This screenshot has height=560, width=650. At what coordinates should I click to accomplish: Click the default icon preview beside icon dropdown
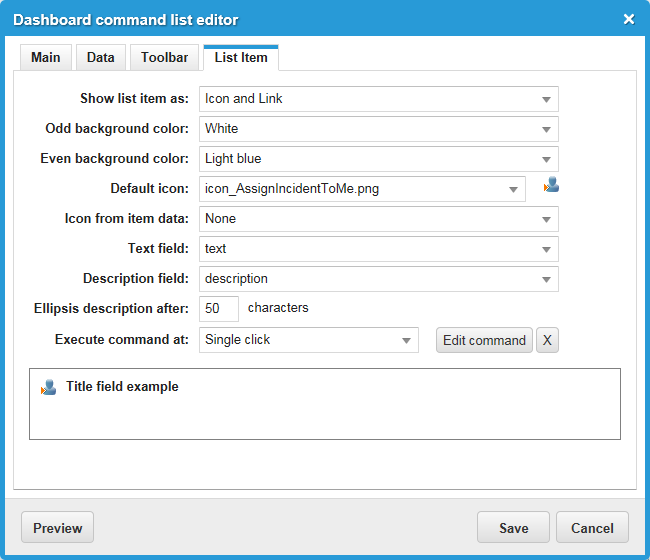tap(551, 186)
